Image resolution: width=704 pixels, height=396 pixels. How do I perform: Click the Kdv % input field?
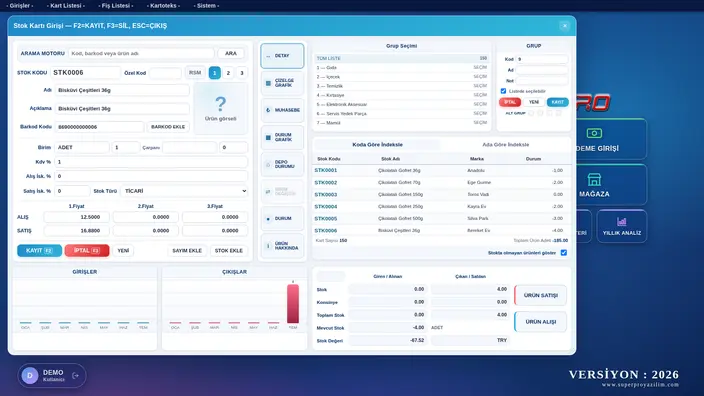point(151,162)
